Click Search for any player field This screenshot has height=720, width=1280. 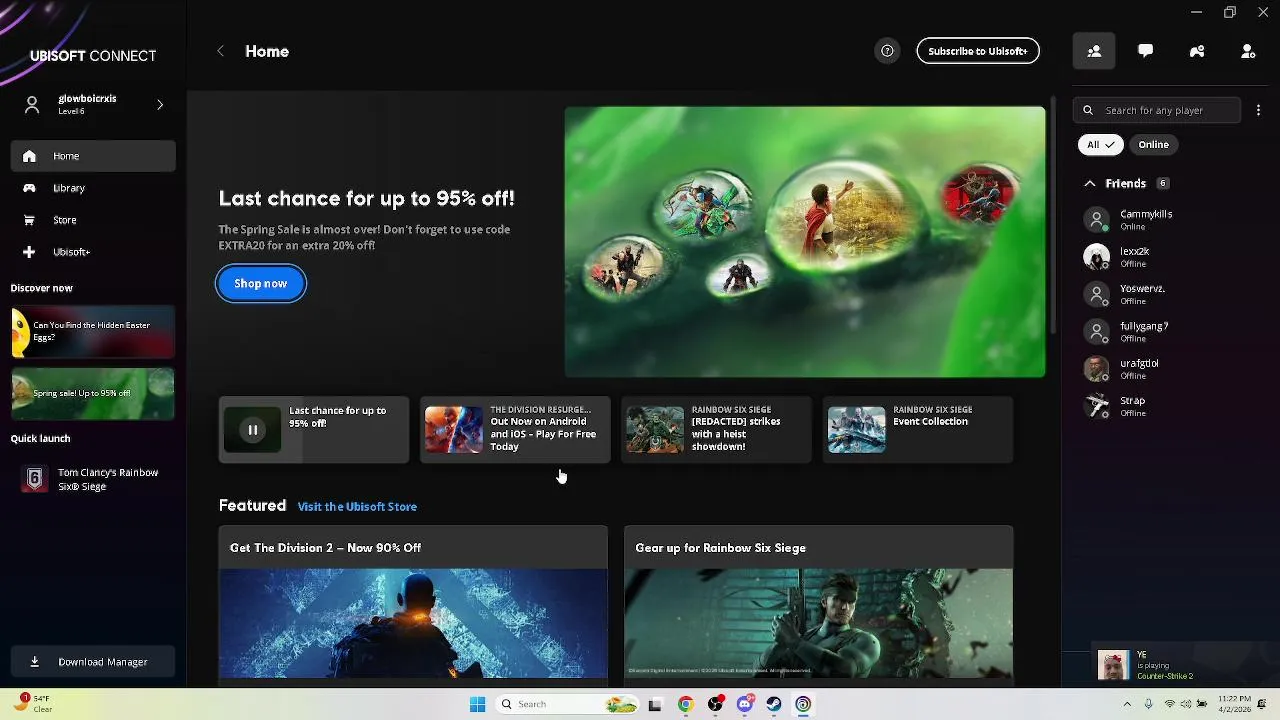pyautogui.click(x=1157, y=110)
